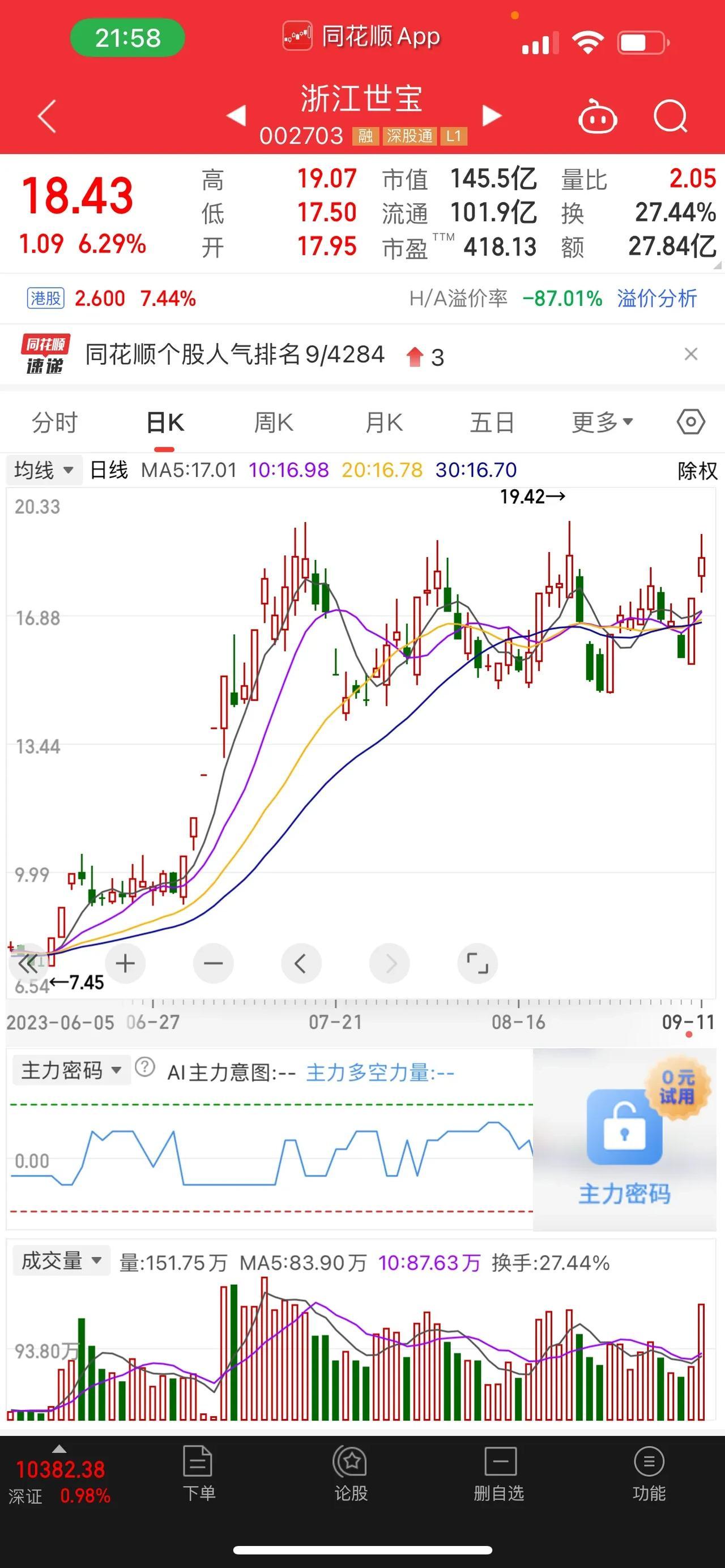This screenshot has width=725, height=1568.
Task: Tap the latest volume bar on right
Action: pos(701,1362)
